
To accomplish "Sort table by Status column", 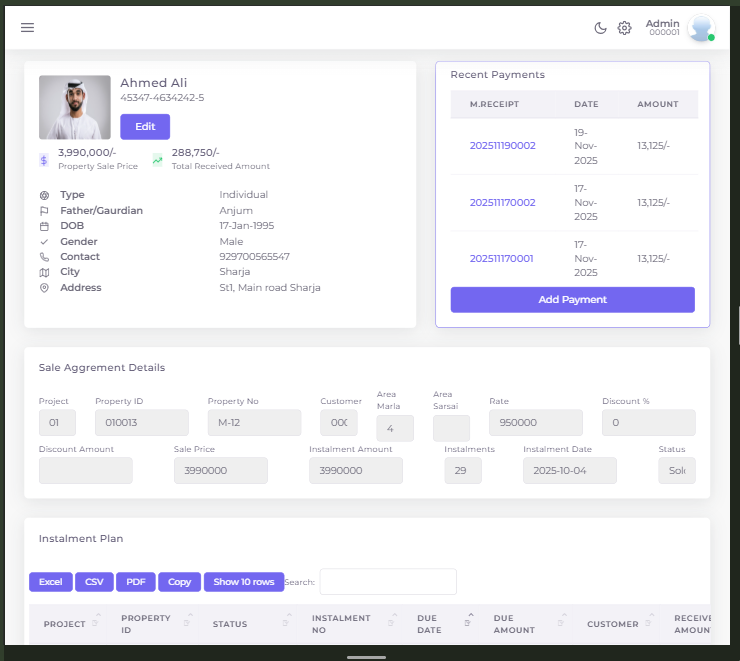I will (229, 624).
